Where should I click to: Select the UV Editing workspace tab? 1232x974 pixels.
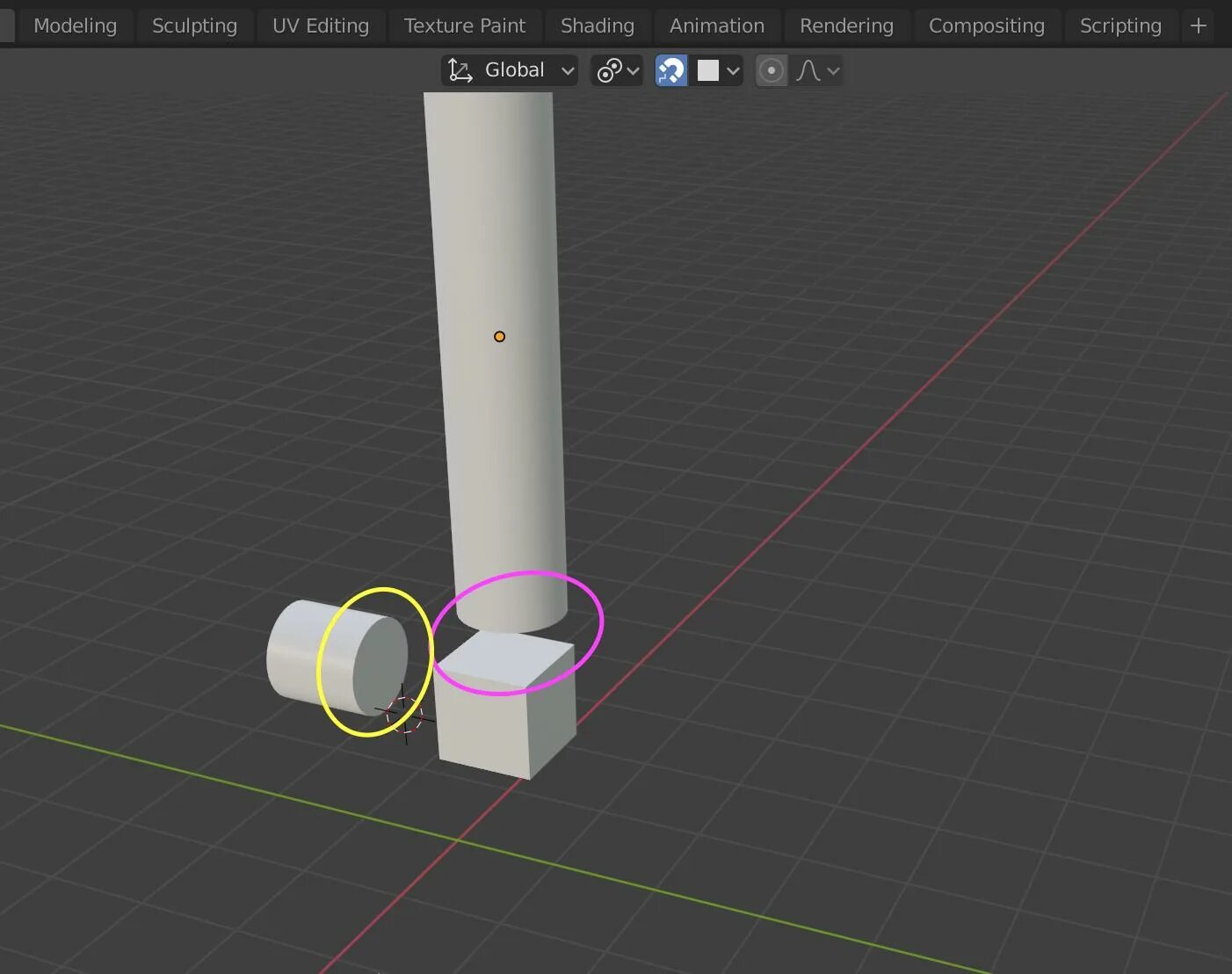click(321, 25)
